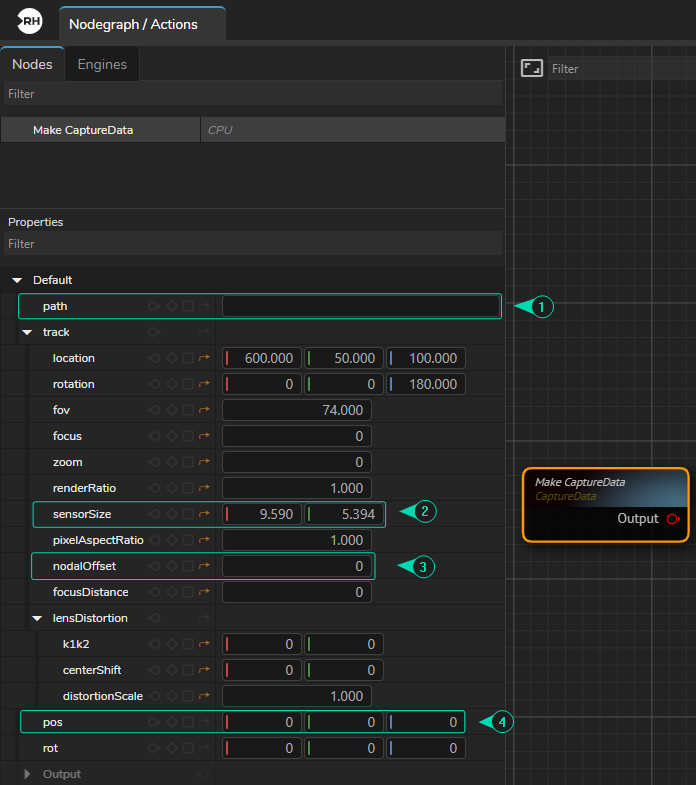Click the diamond keyframe icon for rotation

171,384
